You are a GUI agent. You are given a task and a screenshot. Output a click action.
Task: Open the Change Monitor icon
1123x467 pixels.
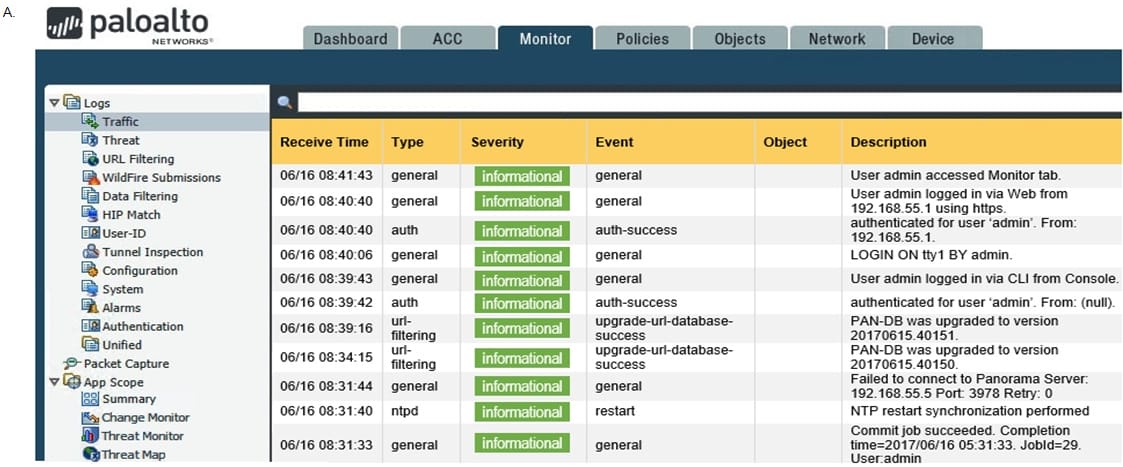point(90,418)
